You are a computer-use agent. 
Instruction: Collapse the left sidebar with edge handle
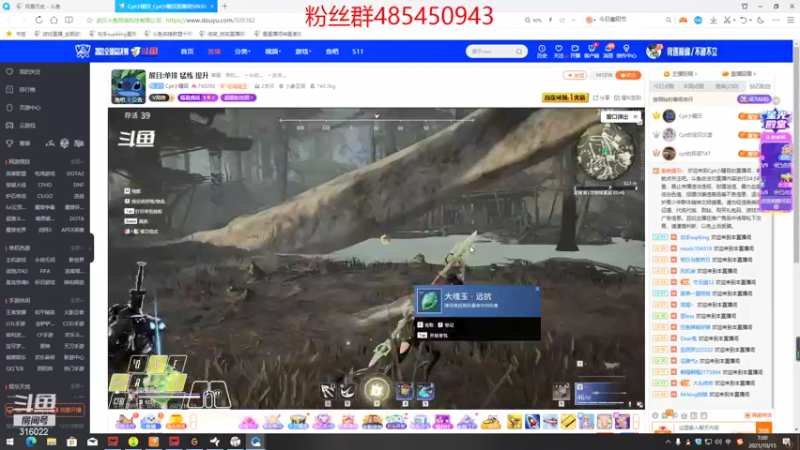tap(91, 248)
